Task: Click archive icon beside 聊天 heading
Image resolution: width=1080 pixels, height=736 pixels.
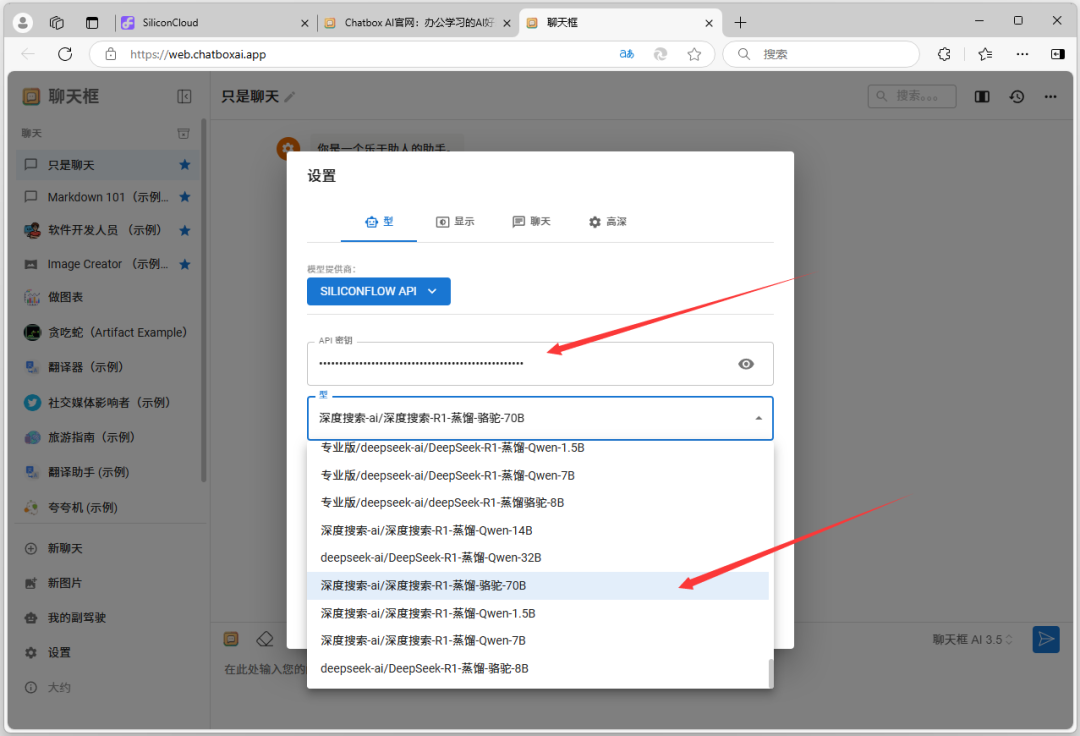Action: click(x=183, y=134)
